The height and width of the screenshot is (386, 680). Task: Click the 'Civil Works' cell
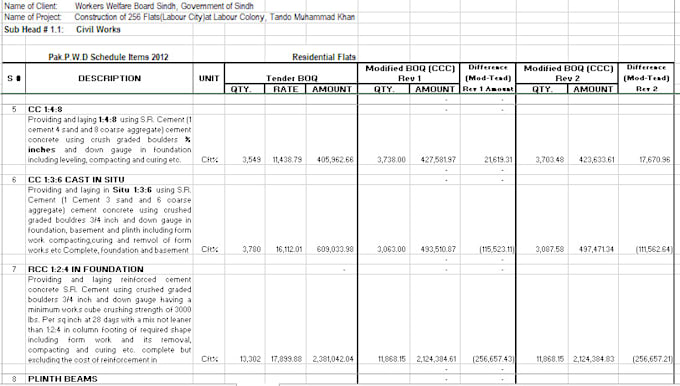click(x=98, y=29)
